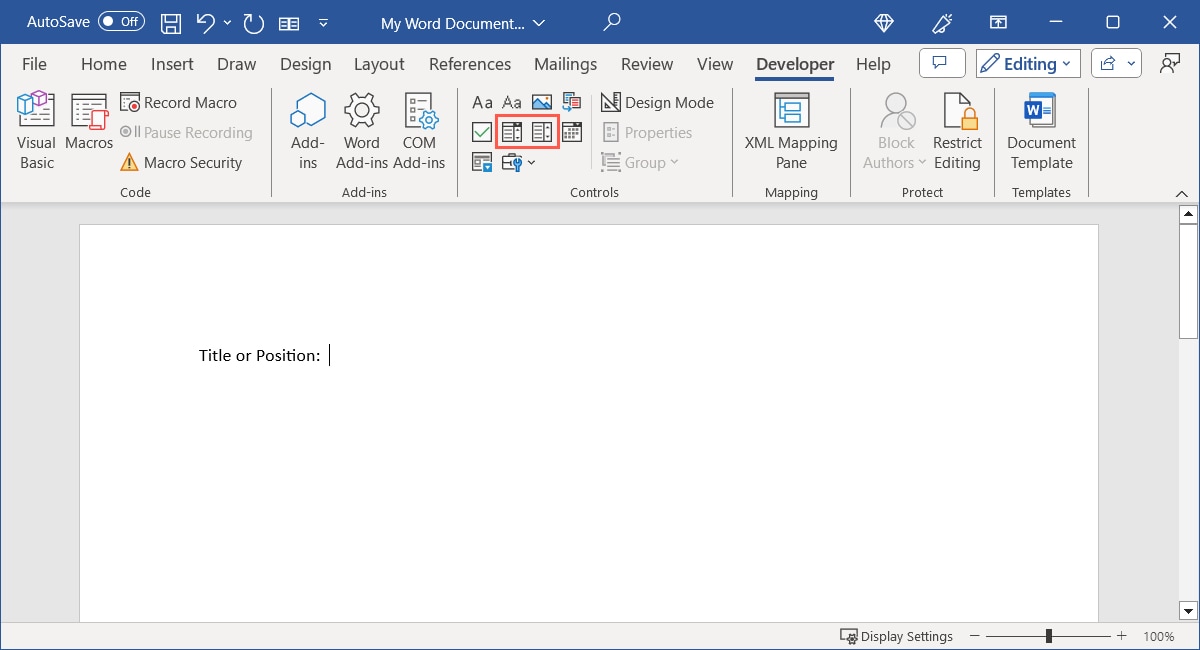Insert a Drop-Down List content control
This screenshot has height=650, width=1200.
point(541,132)
